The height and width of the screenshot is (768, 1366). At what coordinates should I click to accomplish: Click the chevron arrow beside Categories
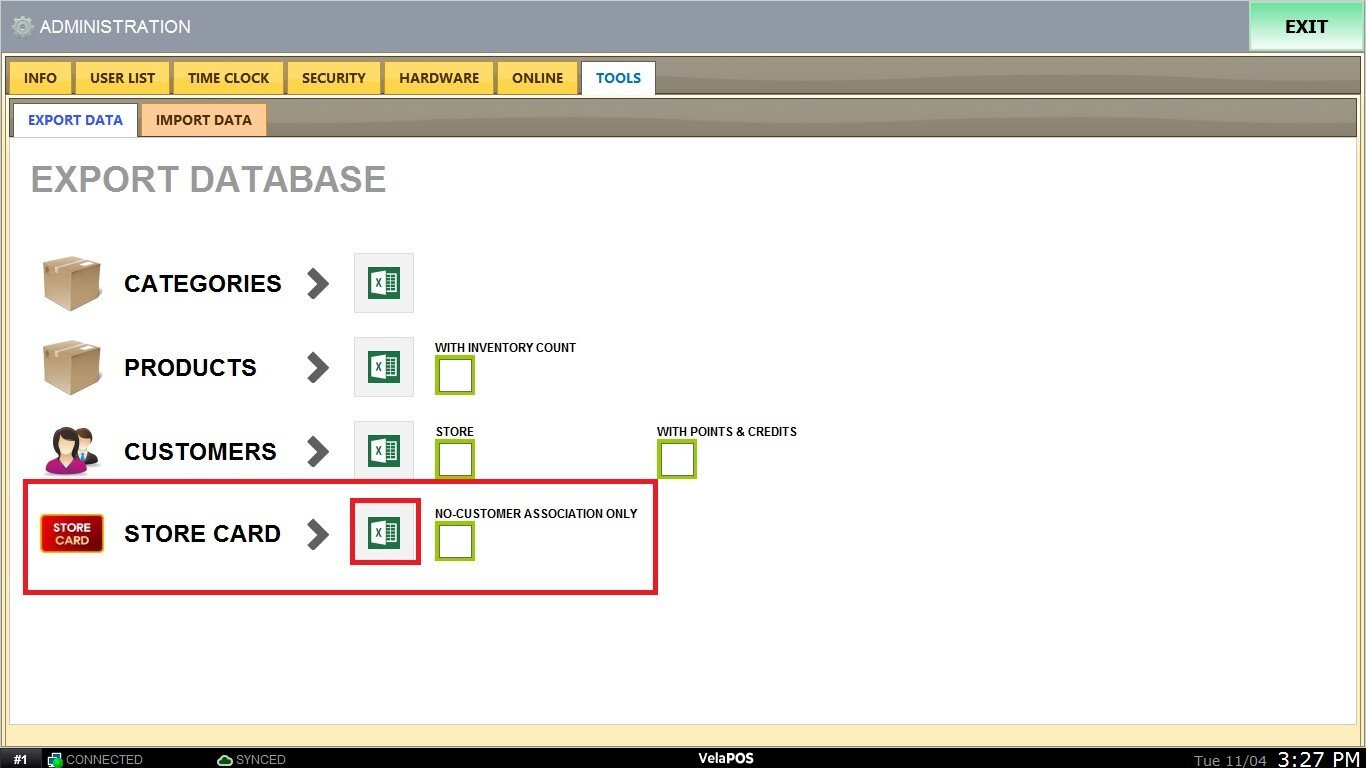(318, 283)
